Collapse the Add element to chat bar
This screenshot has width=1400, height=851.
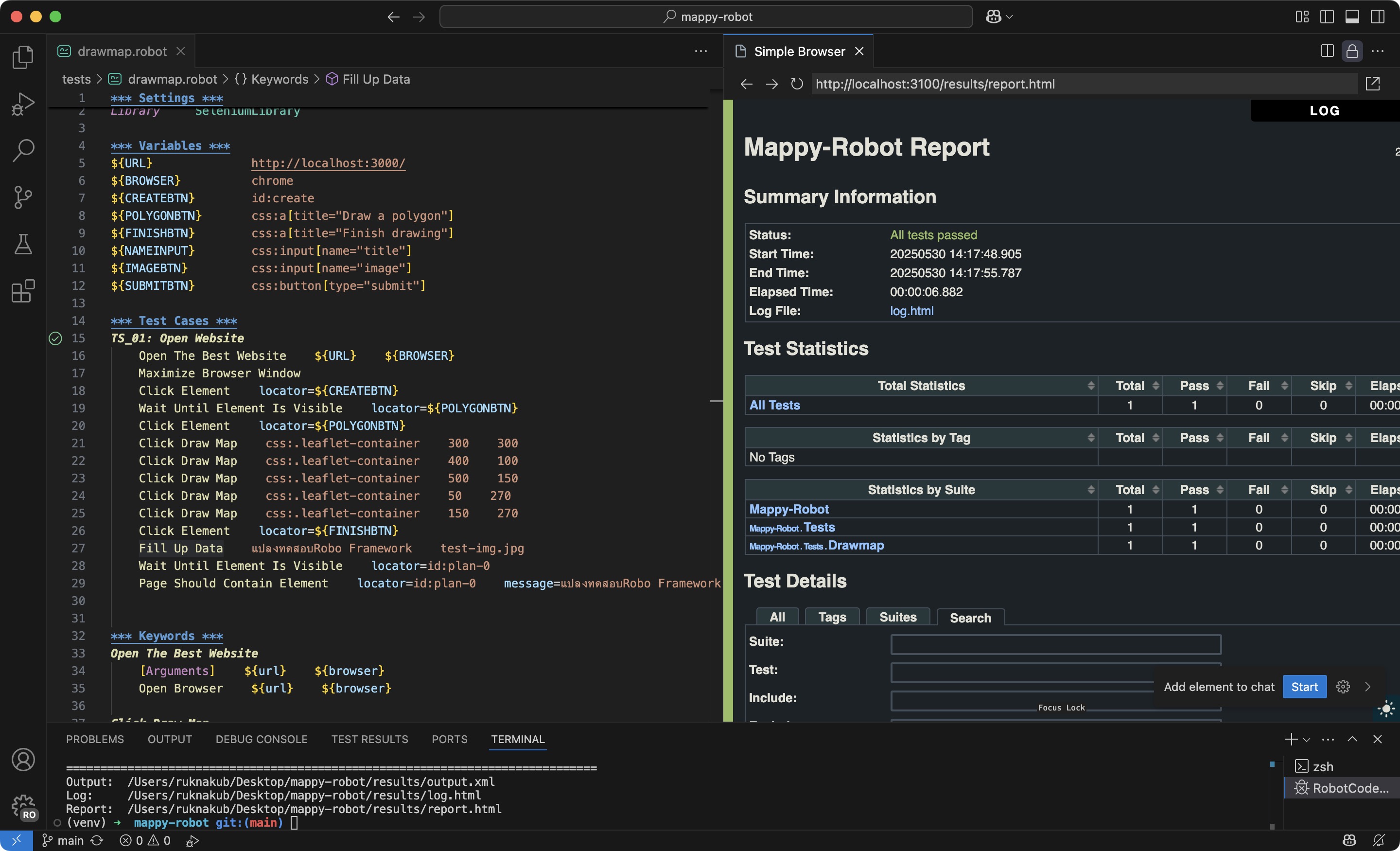click(x=1367, y=687)
